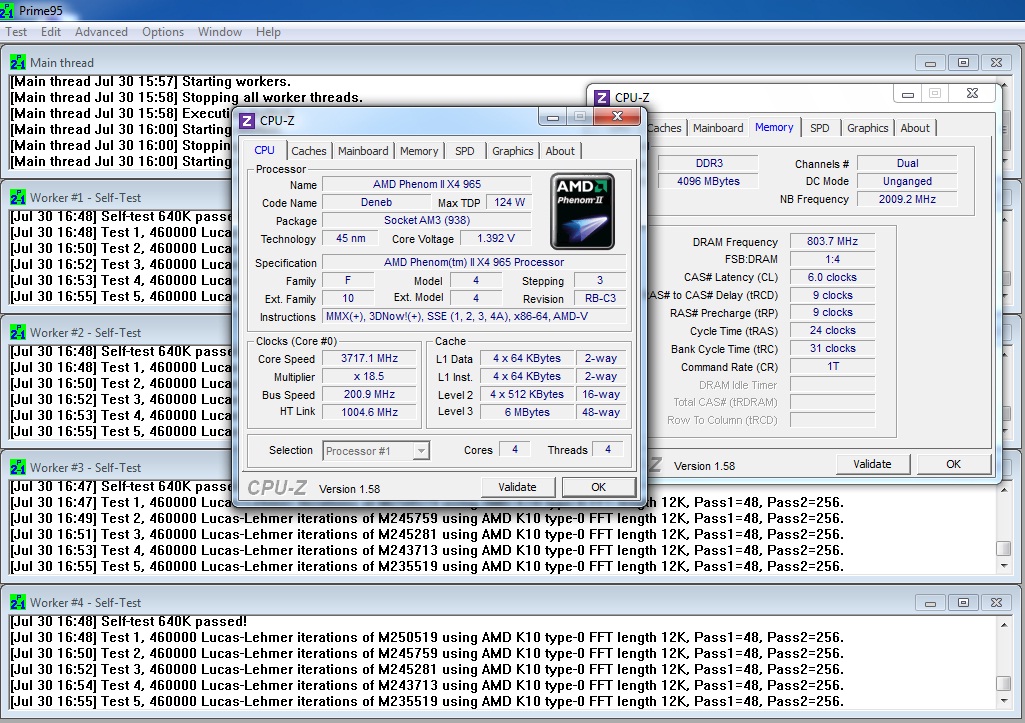Image resolution: width=1025 pixels, height=723 pixels.
Task: Open the Window menu
Action: (220, 31)
